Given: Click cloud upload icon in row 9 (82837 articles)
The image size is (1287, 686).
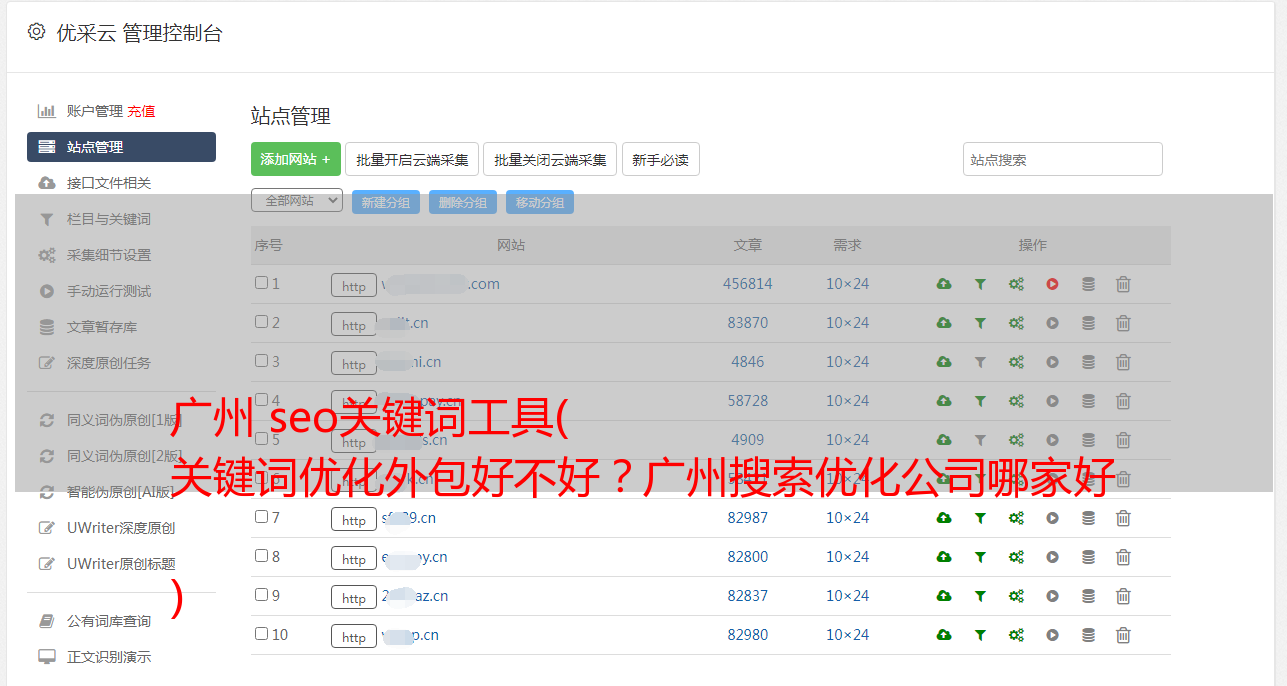Looking at the screenshot, I should pyautogui.click(x=943, y=596).
